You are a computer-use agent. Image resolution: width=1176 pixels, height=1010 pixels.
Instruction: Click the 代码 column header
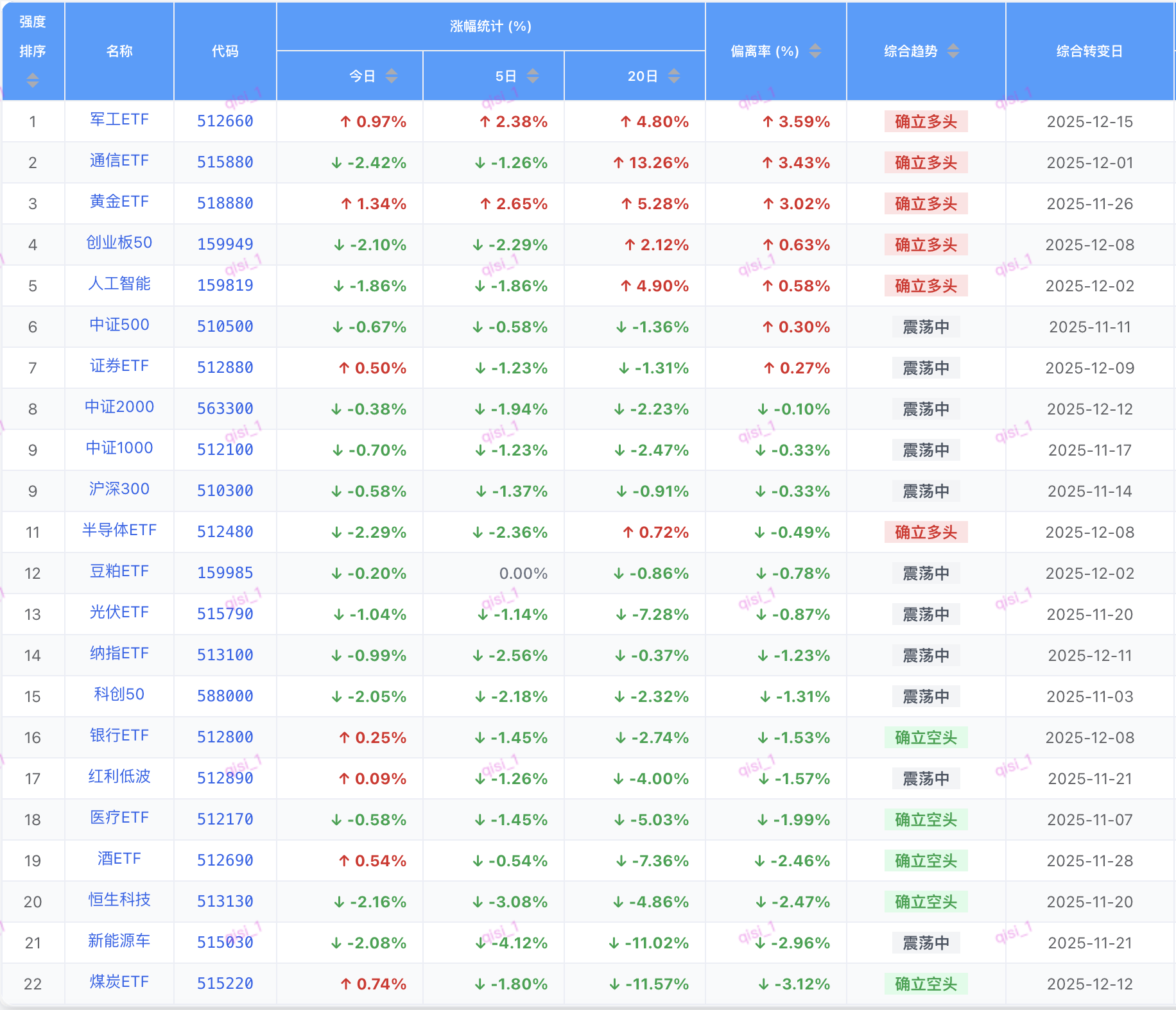225,51
